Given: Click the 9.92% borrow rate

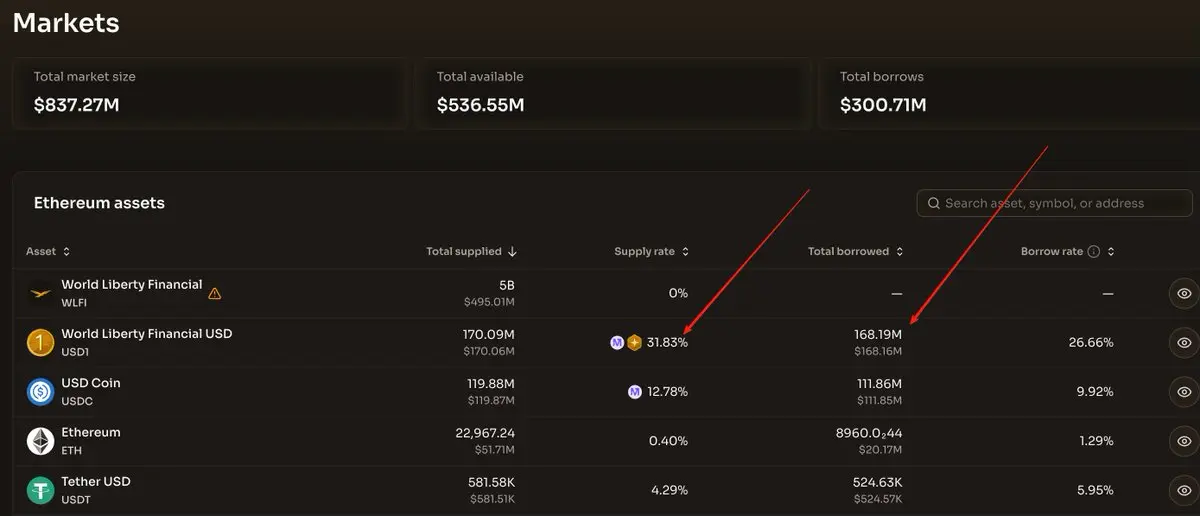Looking at the screenshot, I should tap(1094, 392).
